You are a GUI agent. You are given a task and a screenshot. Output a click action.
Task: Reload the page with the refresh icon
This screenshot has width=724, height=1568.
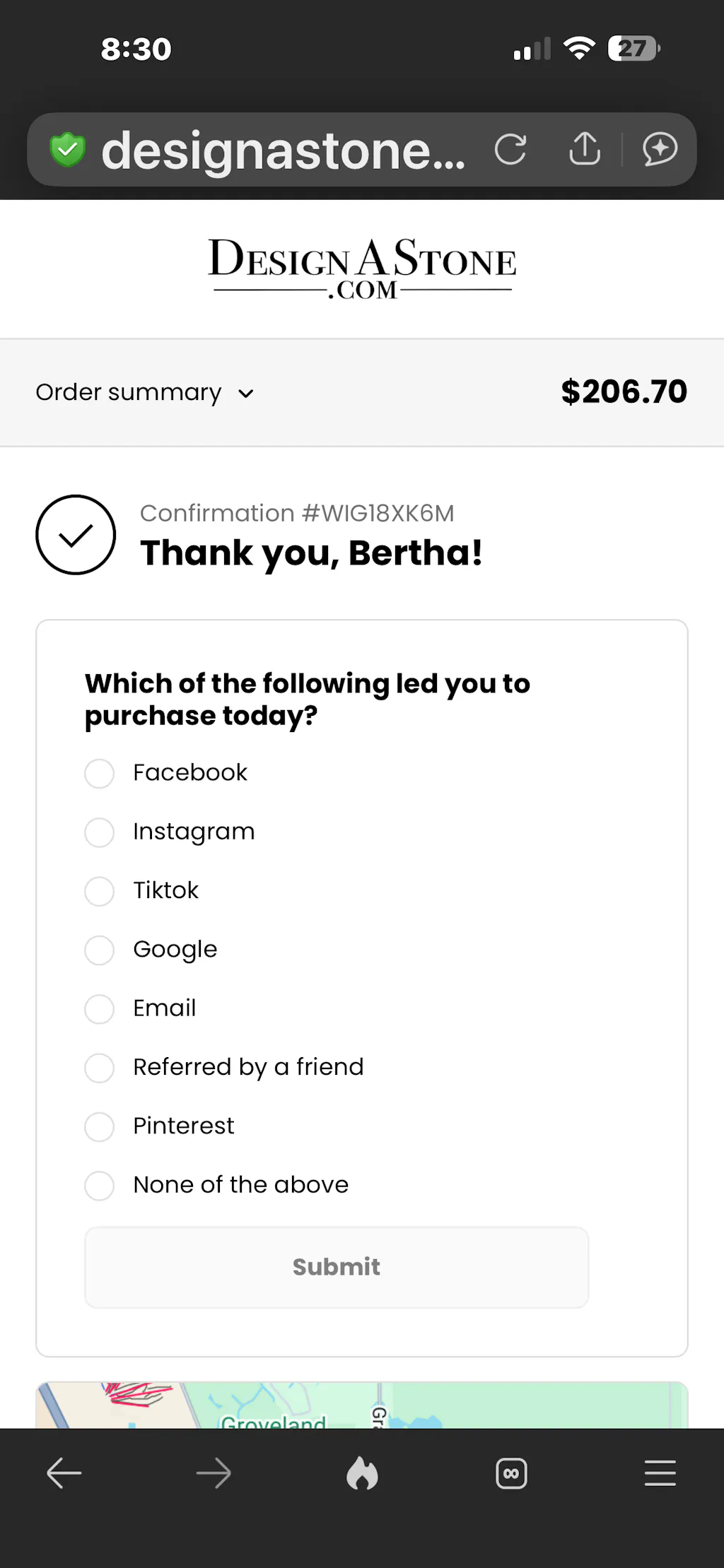(x=510, y=149)
